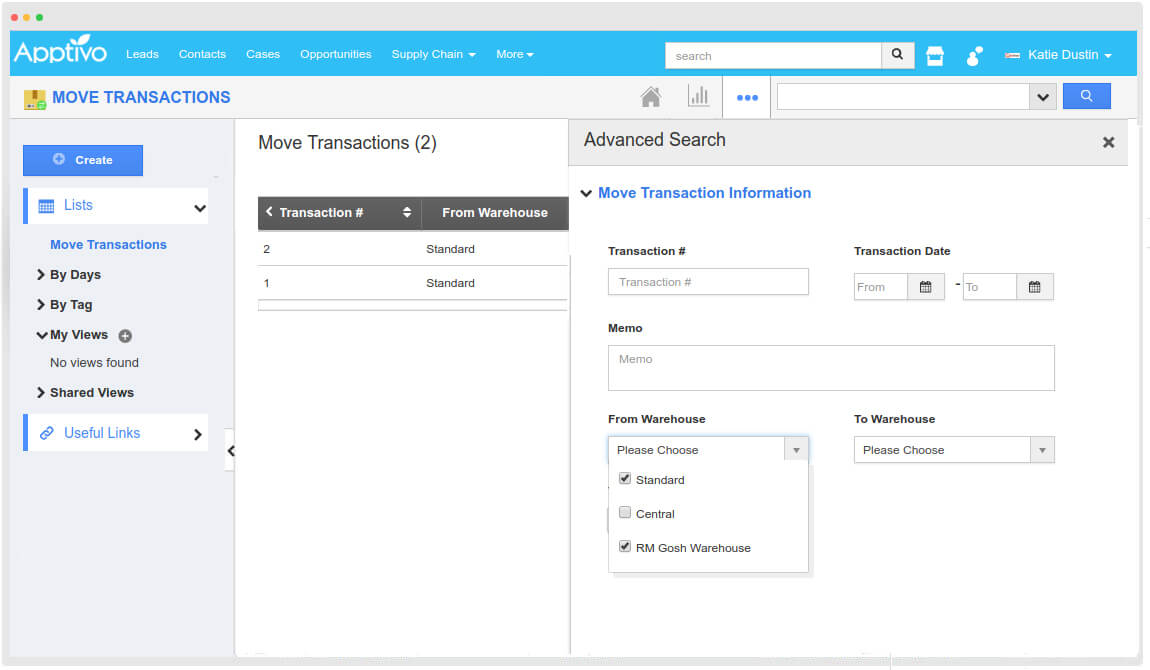The image size is (1150, 670).
Task: Open the Supply Chain menu
Action: [x=432, y=54]
